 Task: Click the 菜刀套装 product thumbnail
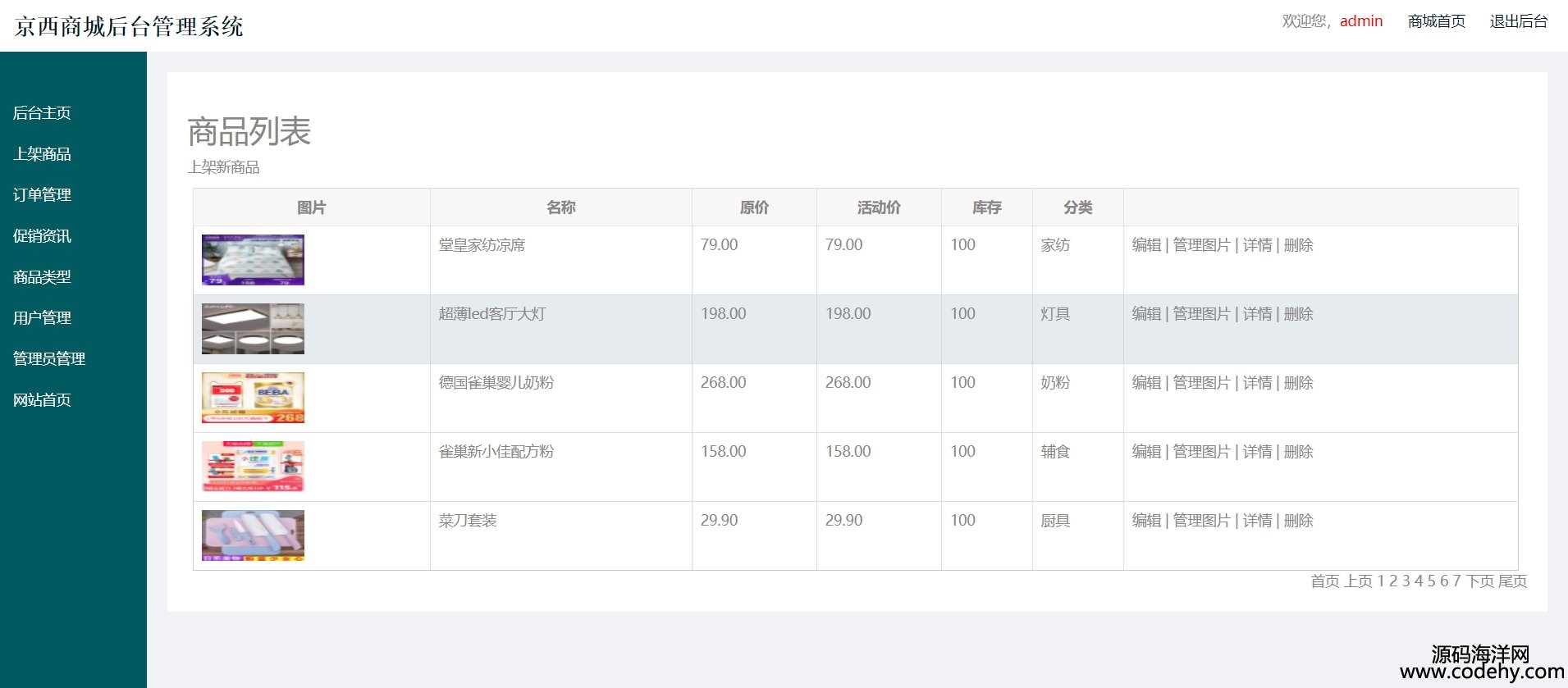pyautogui.click(x=253, y=535)
